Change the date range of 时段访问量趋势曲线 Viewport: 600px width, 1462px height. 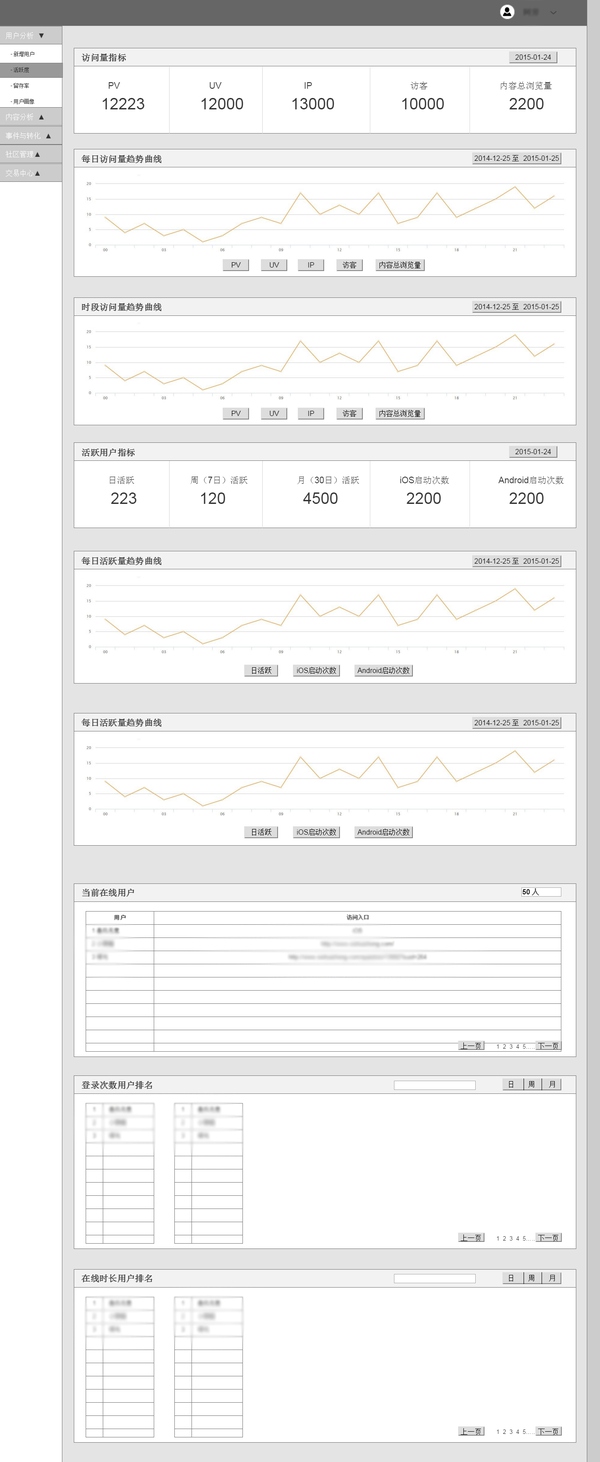(x=517, y=306)
